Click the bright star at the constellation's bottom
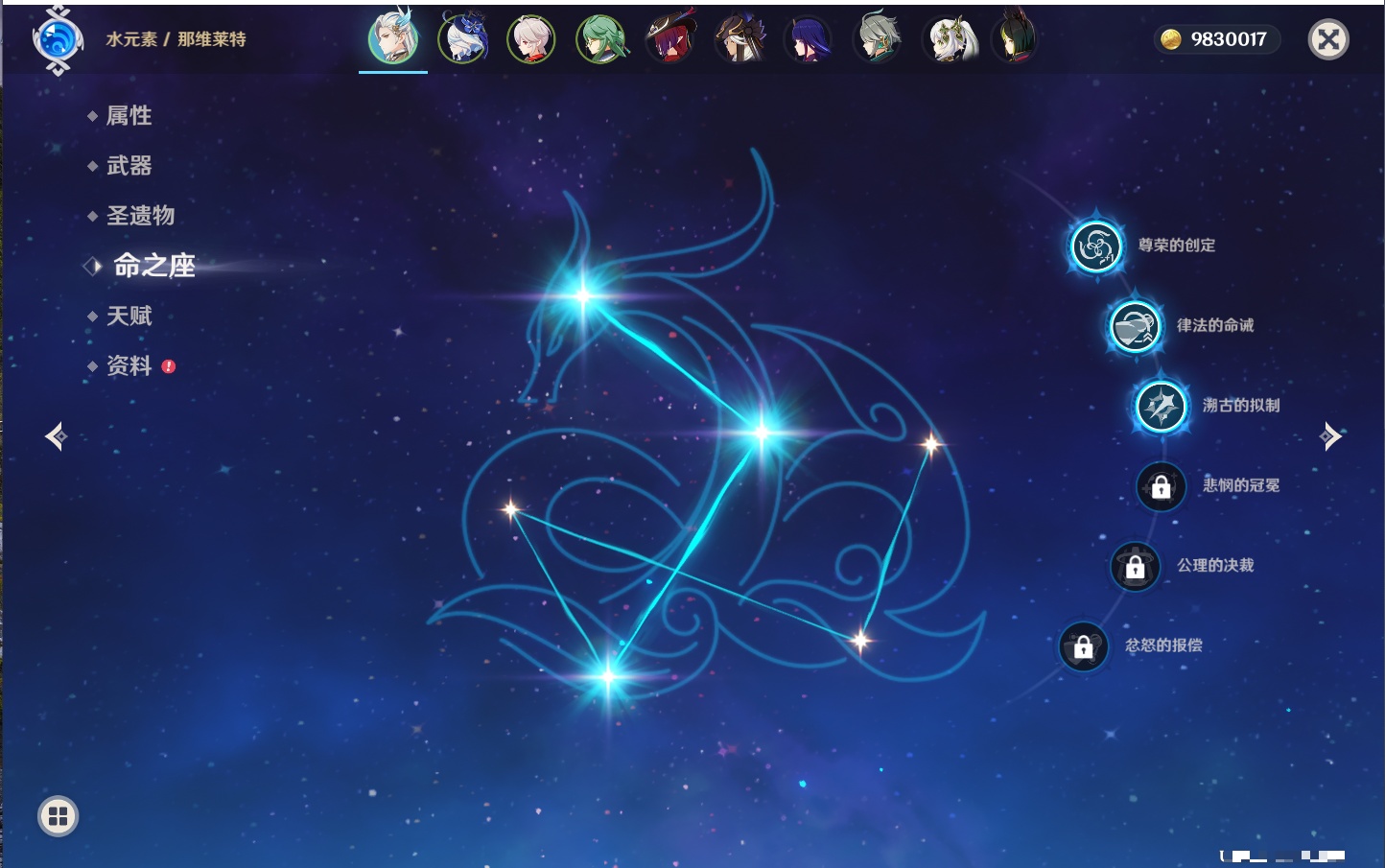 click(x=608, y=677)
